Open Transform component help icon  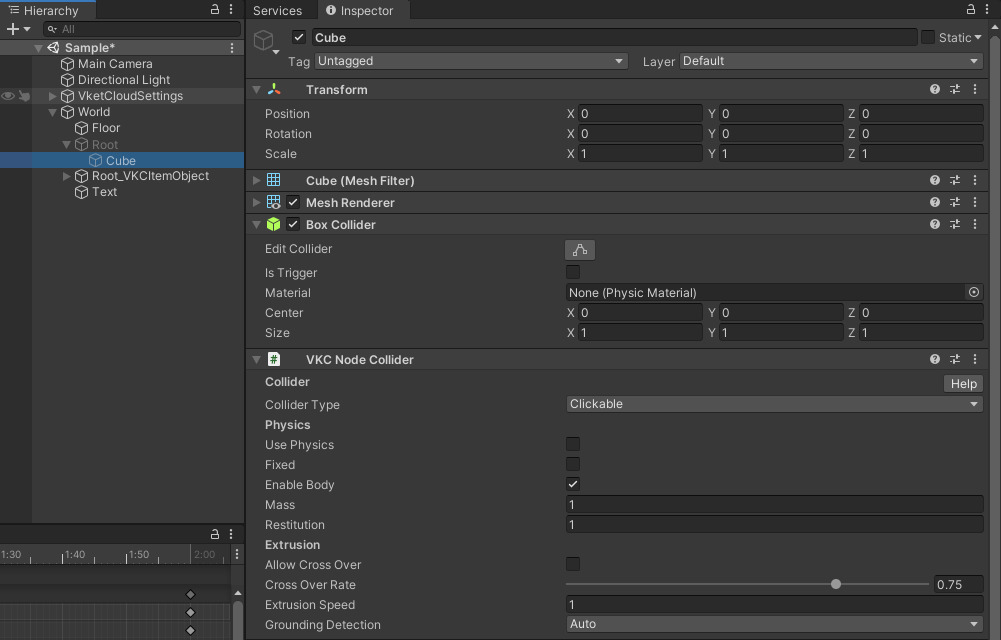[935, 90]
